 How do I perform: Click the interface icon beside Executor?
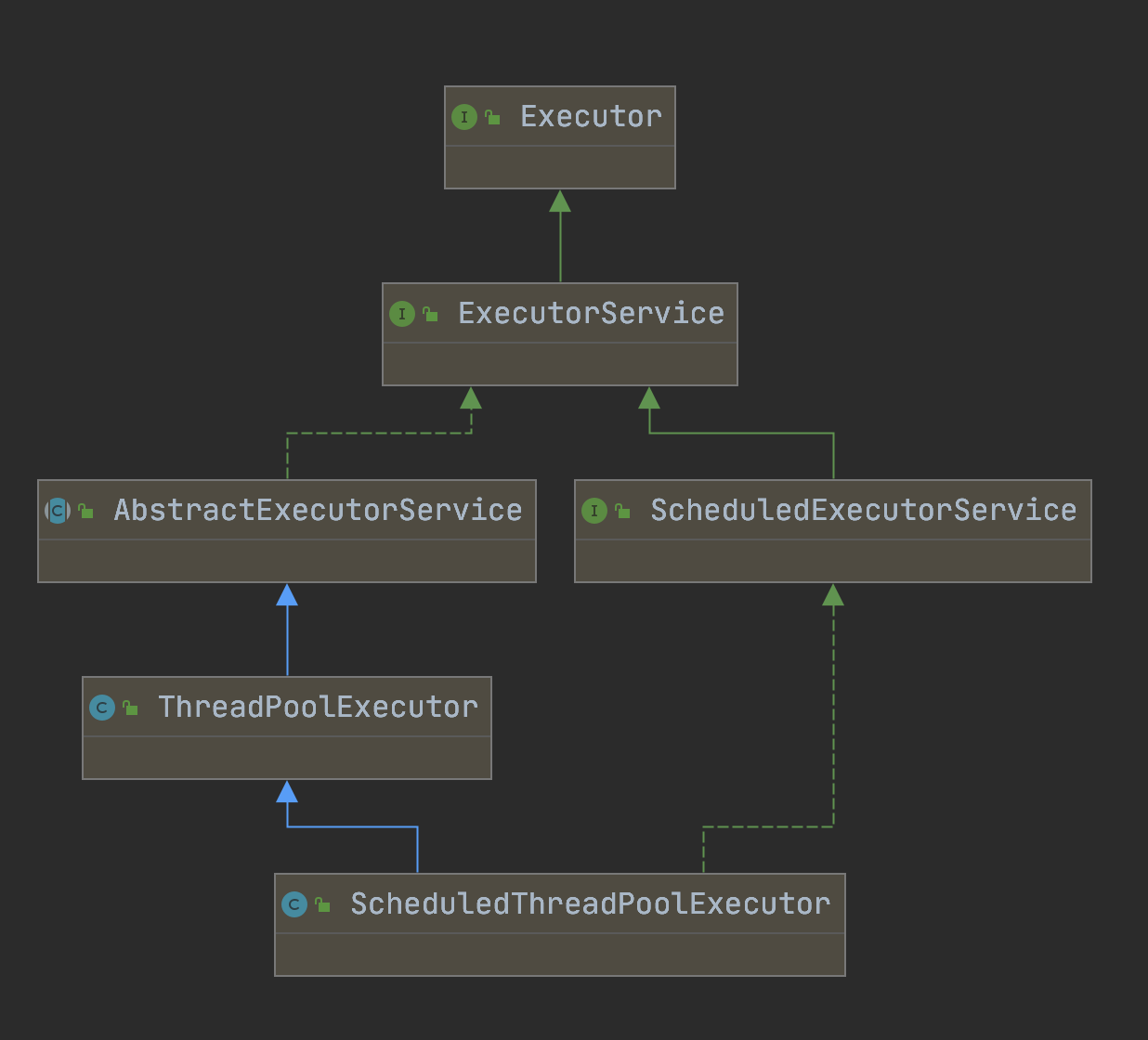[464, 117]
